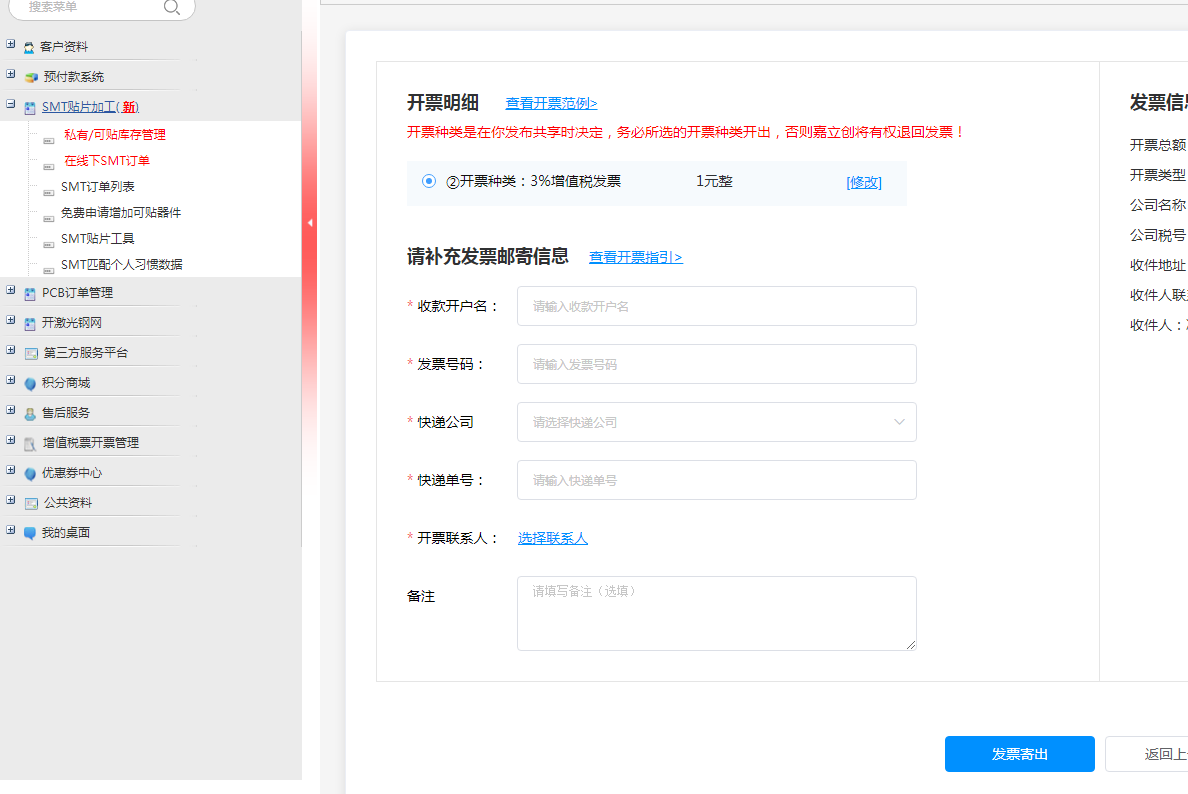Click the 备注 textarea
The height and width of the screenshot is (794, 1188).
(x=716, y=613)
